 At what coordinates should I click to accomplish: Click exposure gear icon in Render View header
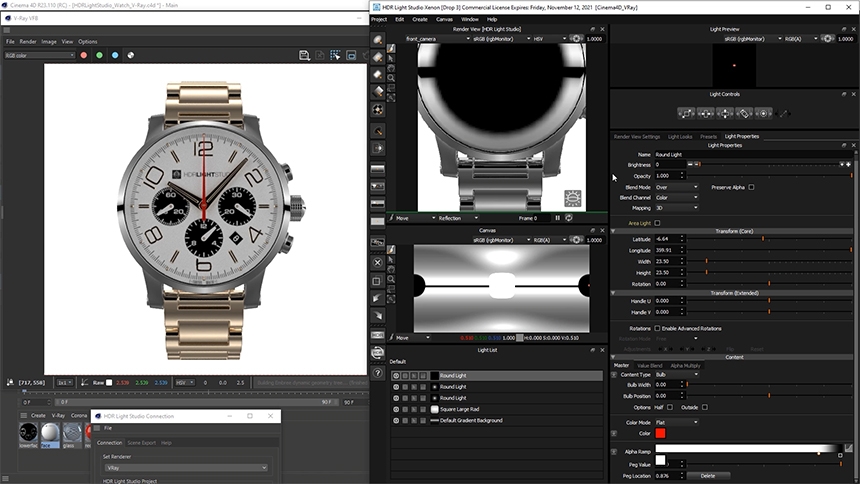coord(576,39)
